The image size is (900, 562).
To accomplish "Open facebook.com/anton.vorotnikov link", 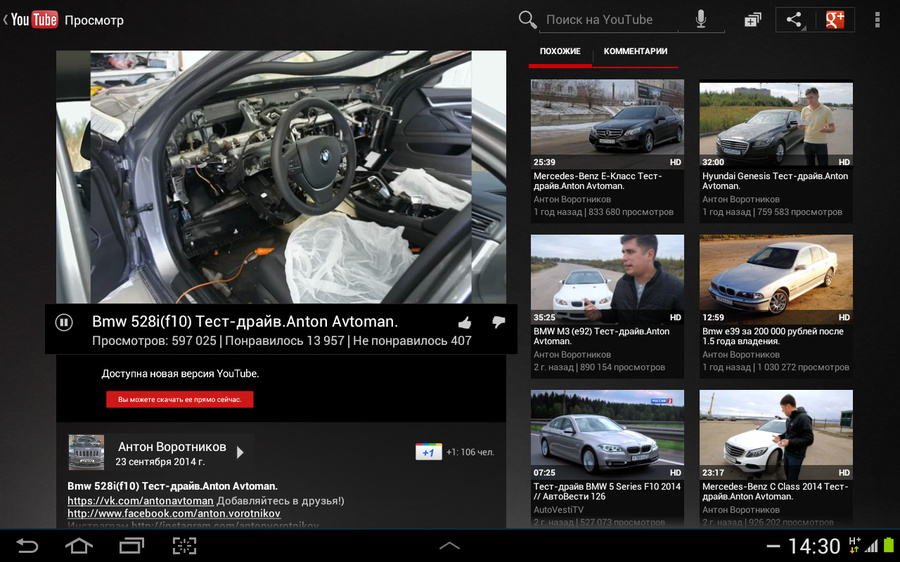I will click(x=174, y=513).
